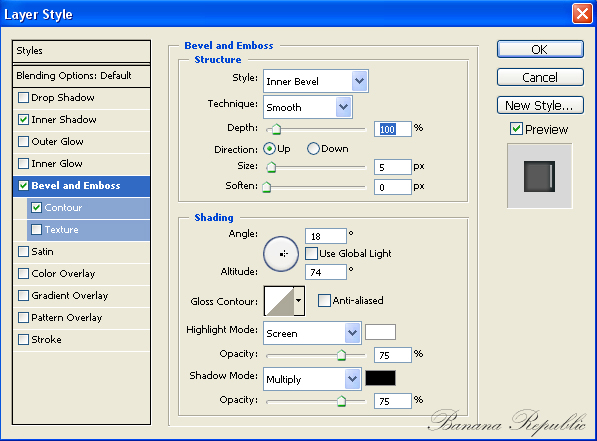The height and width of the screenshot is (441, 597).
Task: Click the Depth slider handle
Action: (276, 129)
